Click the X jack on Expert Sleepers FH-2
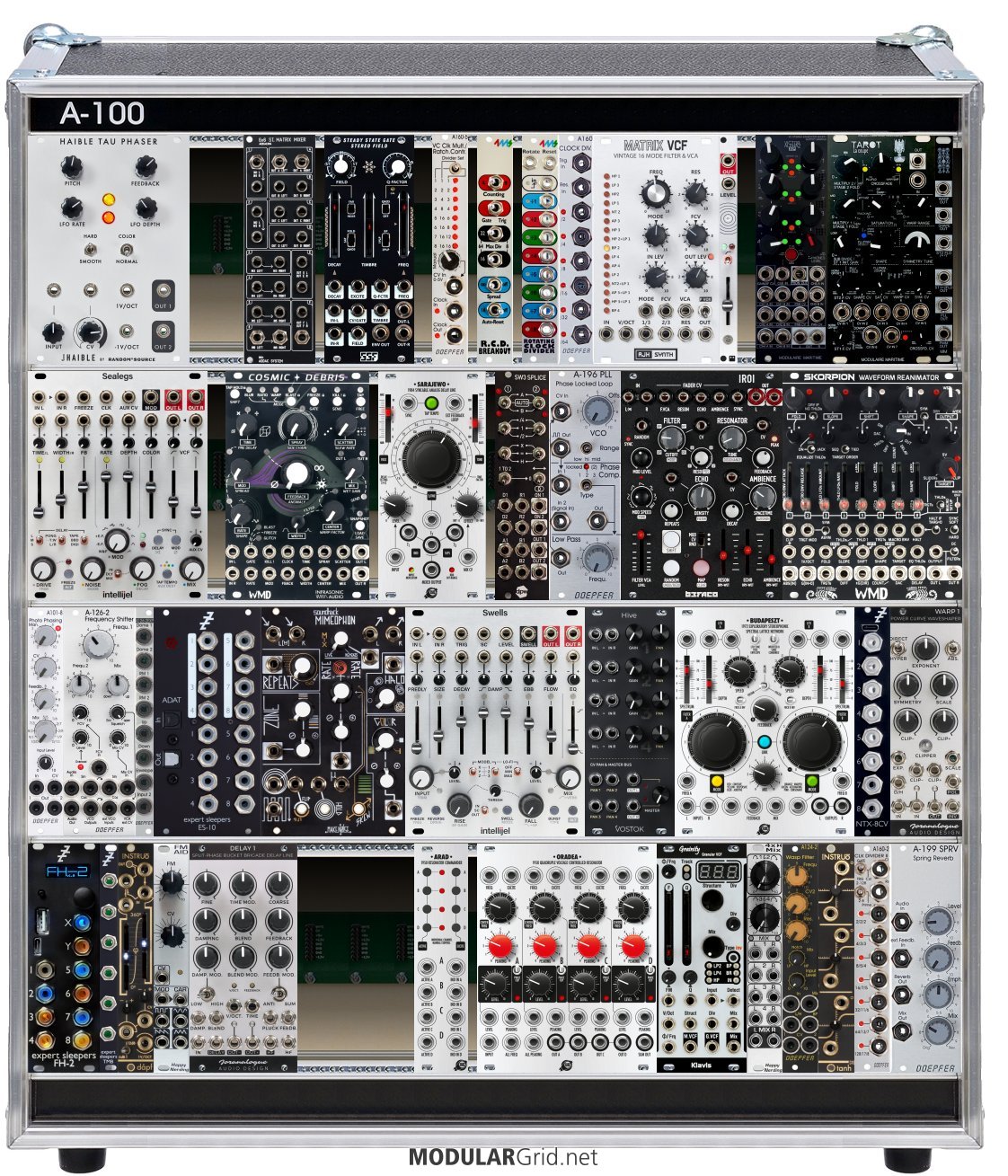 pos(82,923)
